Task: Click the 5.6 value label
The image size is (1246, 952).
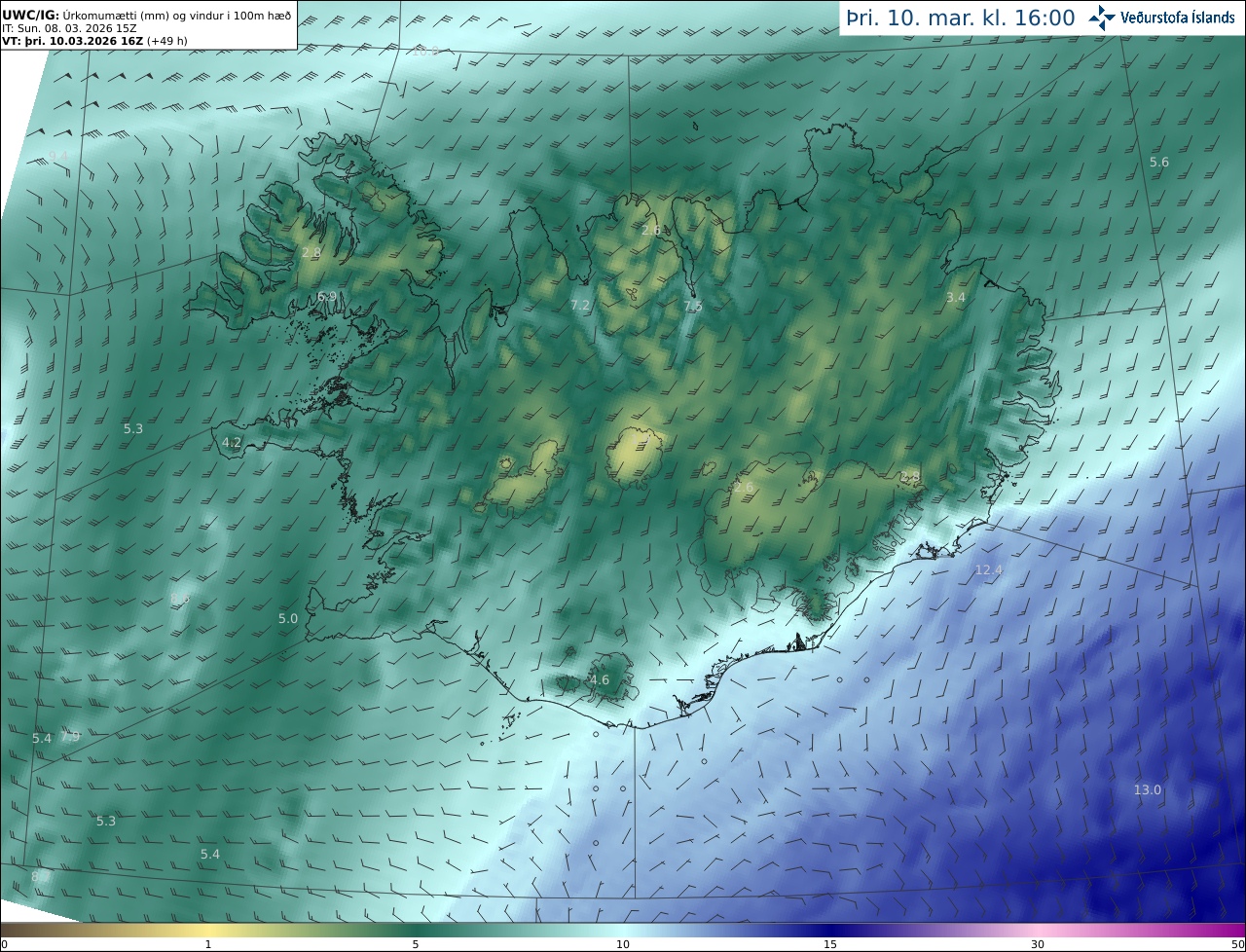Action: pos(1159,163)
